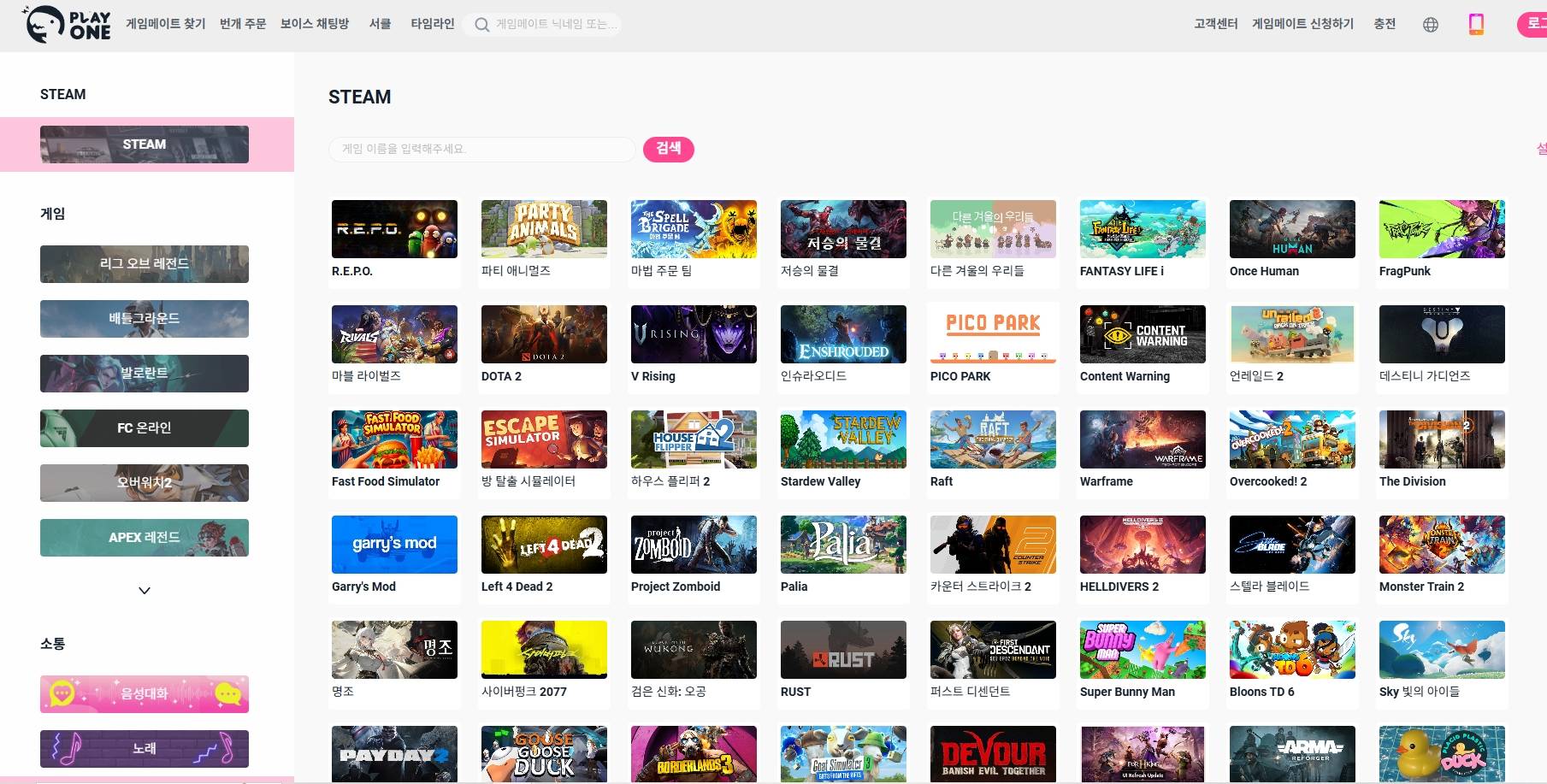This screenshot has height=784, width=1547.
Task: Open 저승의 물결 game thumbnail
Action: click(843, 229)
